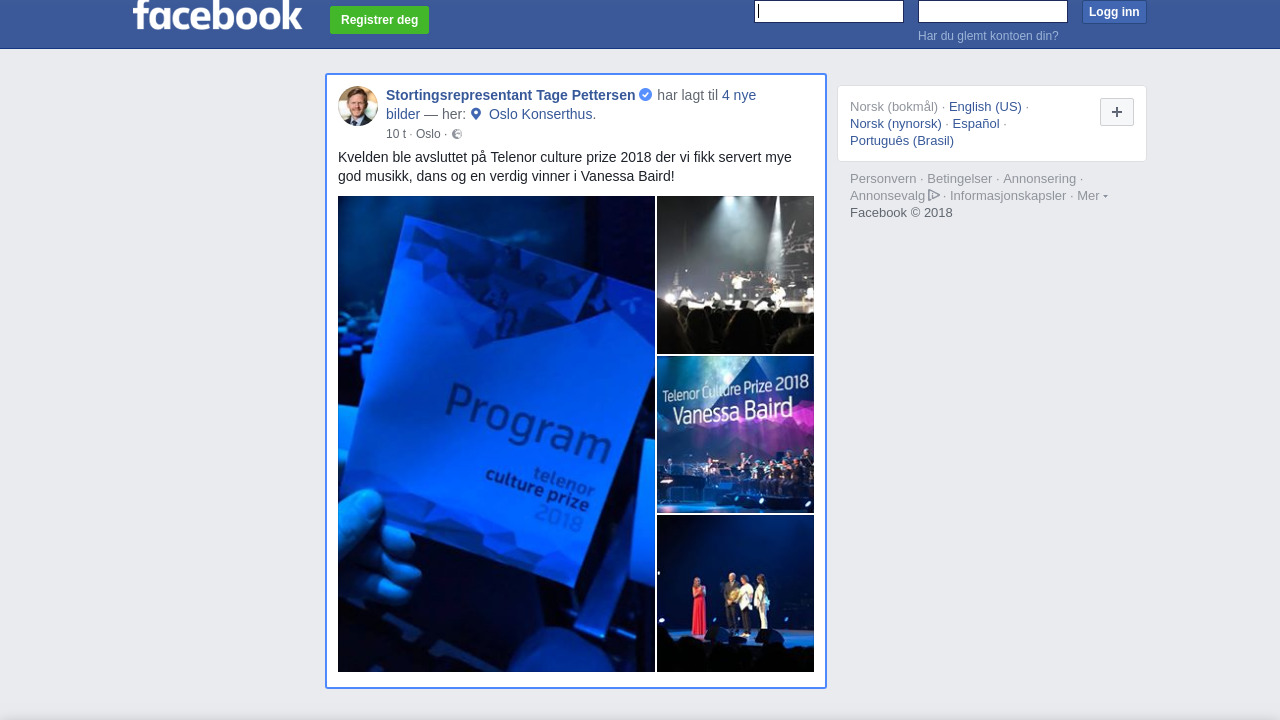Click the Facebook © 2018 text
The image size is (1280, 720).
(x=901, y=213)
